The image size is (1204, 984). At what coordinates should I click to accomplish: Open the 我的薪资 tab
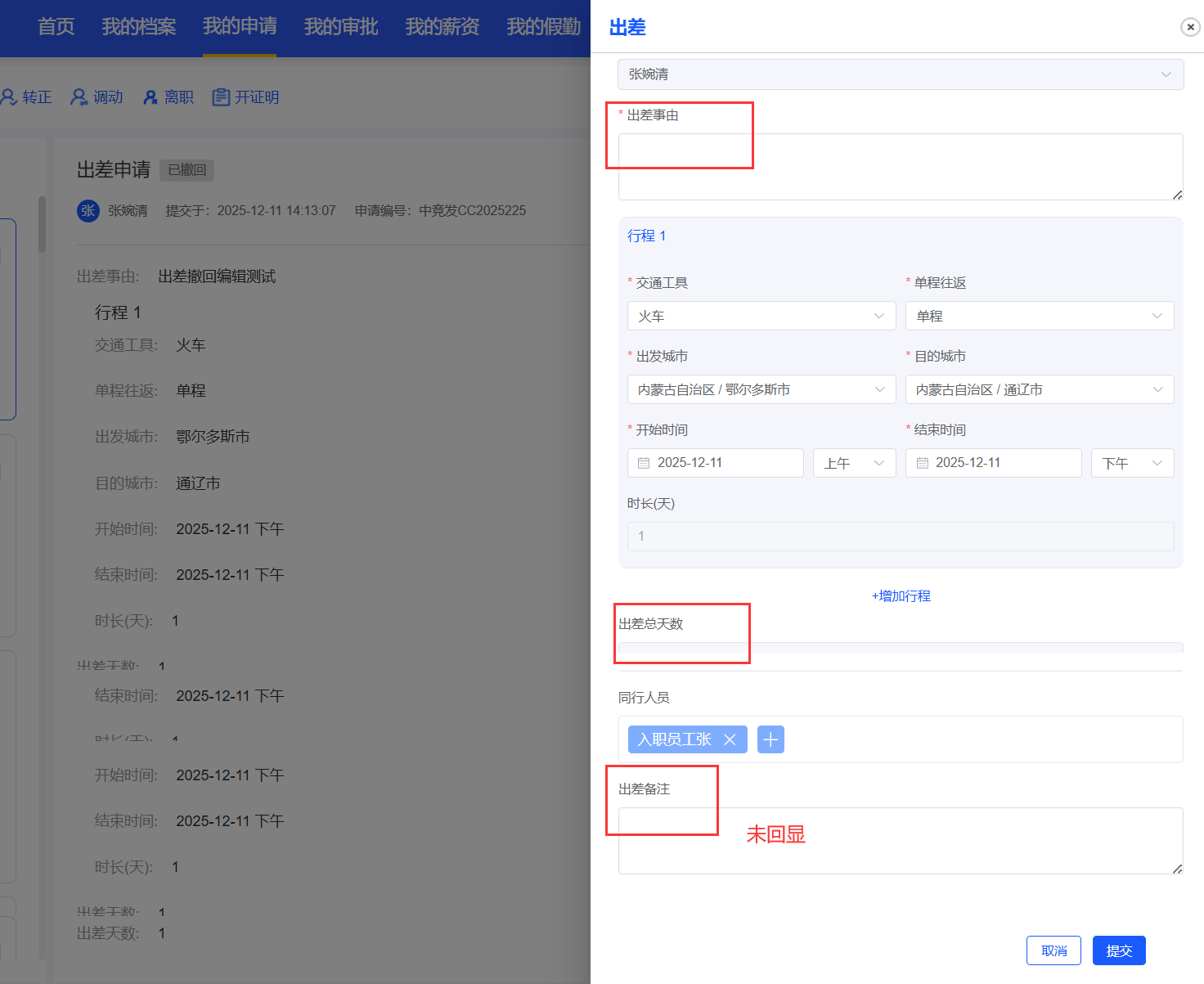[443, 27]
